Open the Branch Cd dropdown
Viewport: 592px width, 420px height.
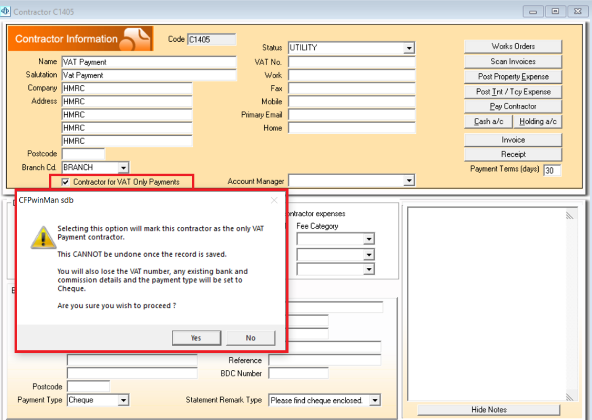click(x=123, y=167)
